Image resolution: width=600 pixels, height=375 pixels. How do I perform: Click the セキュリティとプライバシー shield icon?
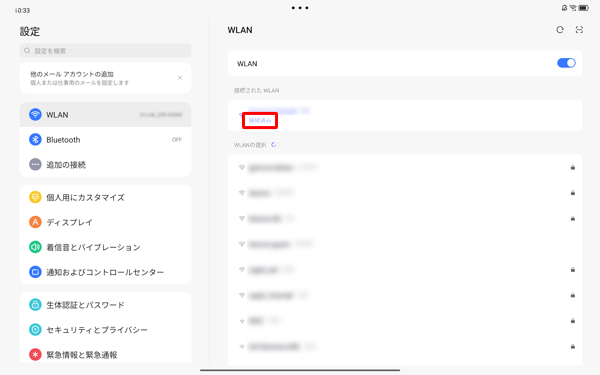pos(35,329)
